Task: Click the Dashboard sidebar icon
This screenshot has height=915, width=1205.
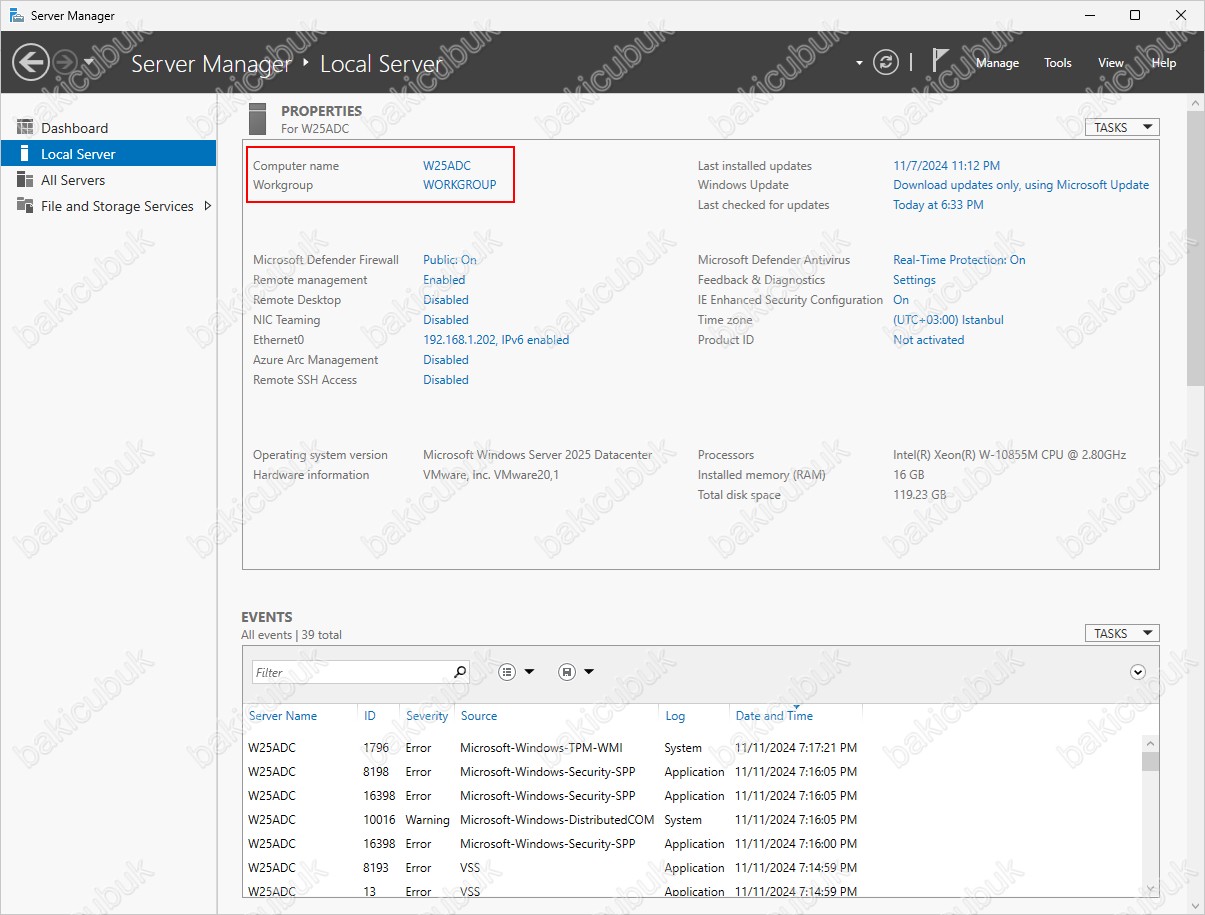Action: [25, 127]
